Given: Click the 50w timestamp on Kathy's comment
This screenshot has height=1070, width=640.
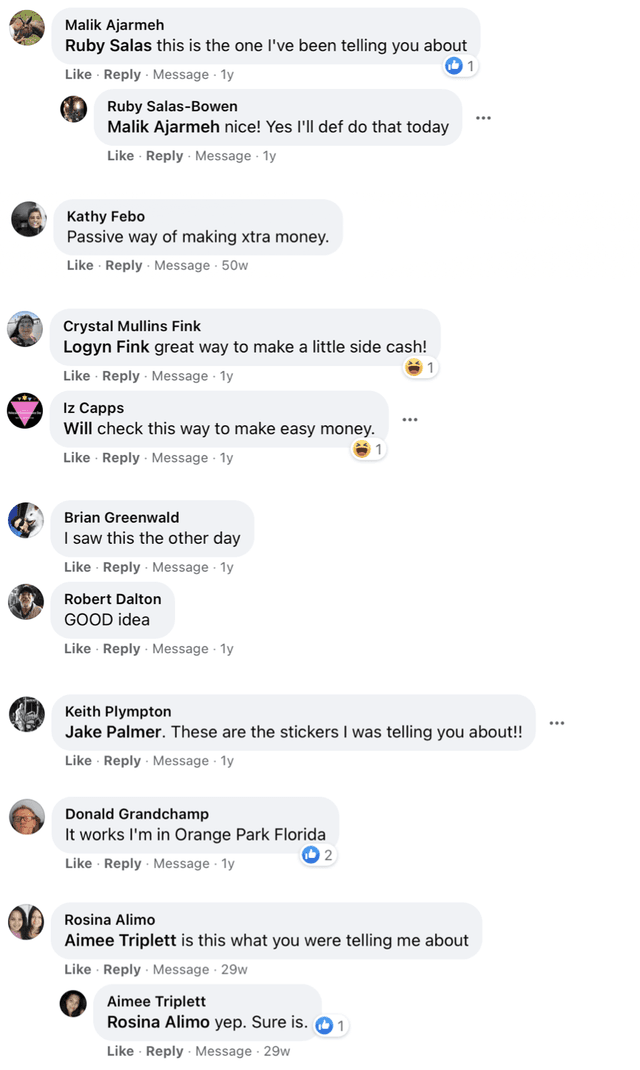Looking at the screenshot, I should click(234, 265).
